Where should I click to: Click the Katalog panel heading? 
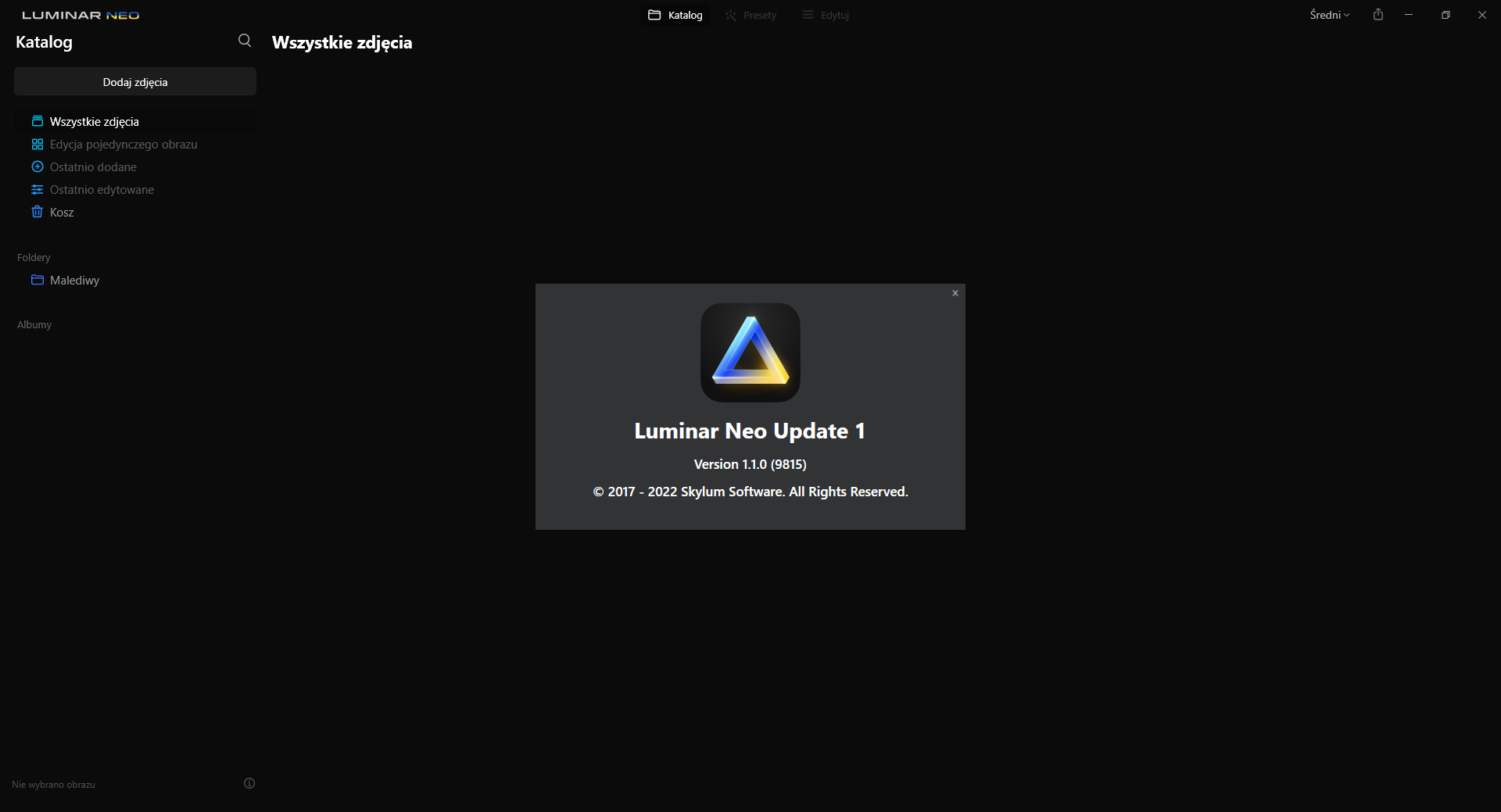(x=44, y=42)
